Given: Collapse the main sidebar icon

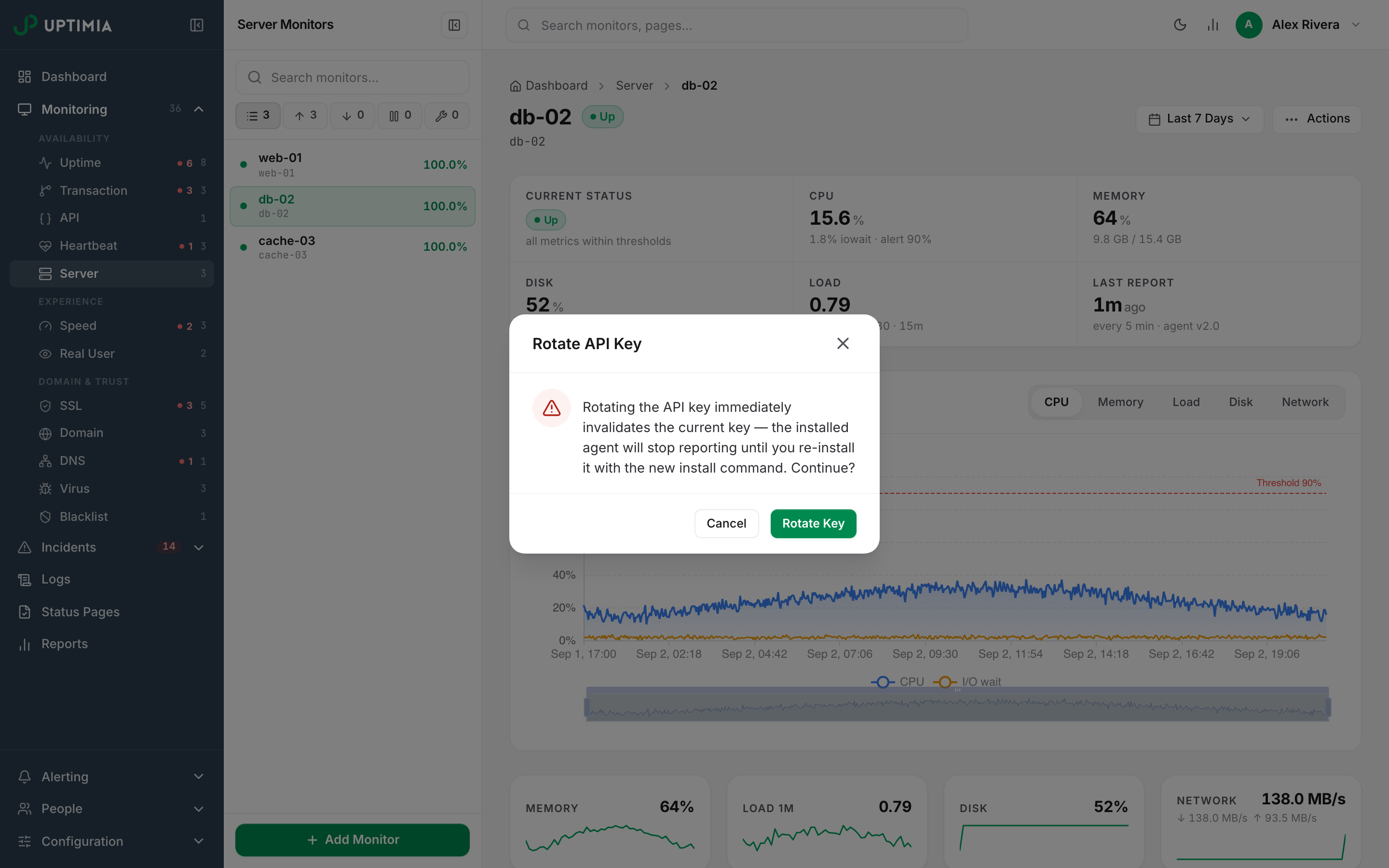Looking at the screenshot, I should 196,25.
